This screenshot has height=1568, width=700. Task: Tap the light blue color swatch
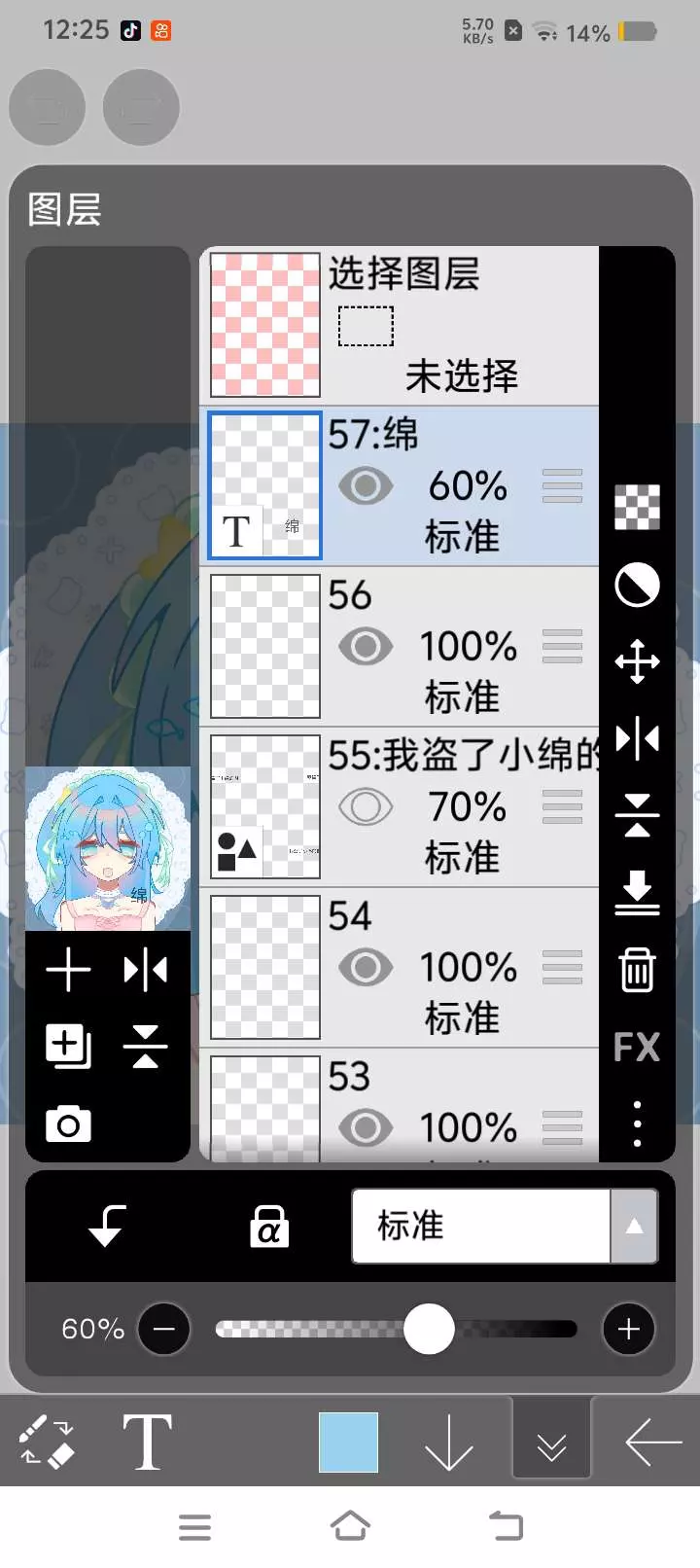[x=348, y=1442]
